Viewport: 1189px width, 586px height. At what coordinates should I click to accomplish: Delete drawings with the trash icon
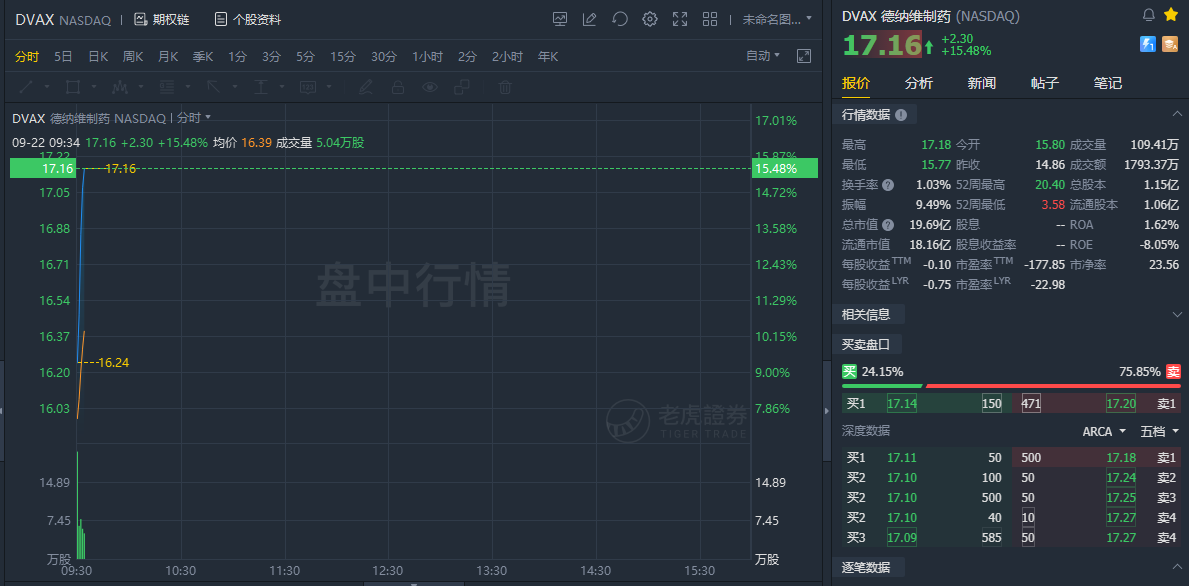(x=504, y=87)
